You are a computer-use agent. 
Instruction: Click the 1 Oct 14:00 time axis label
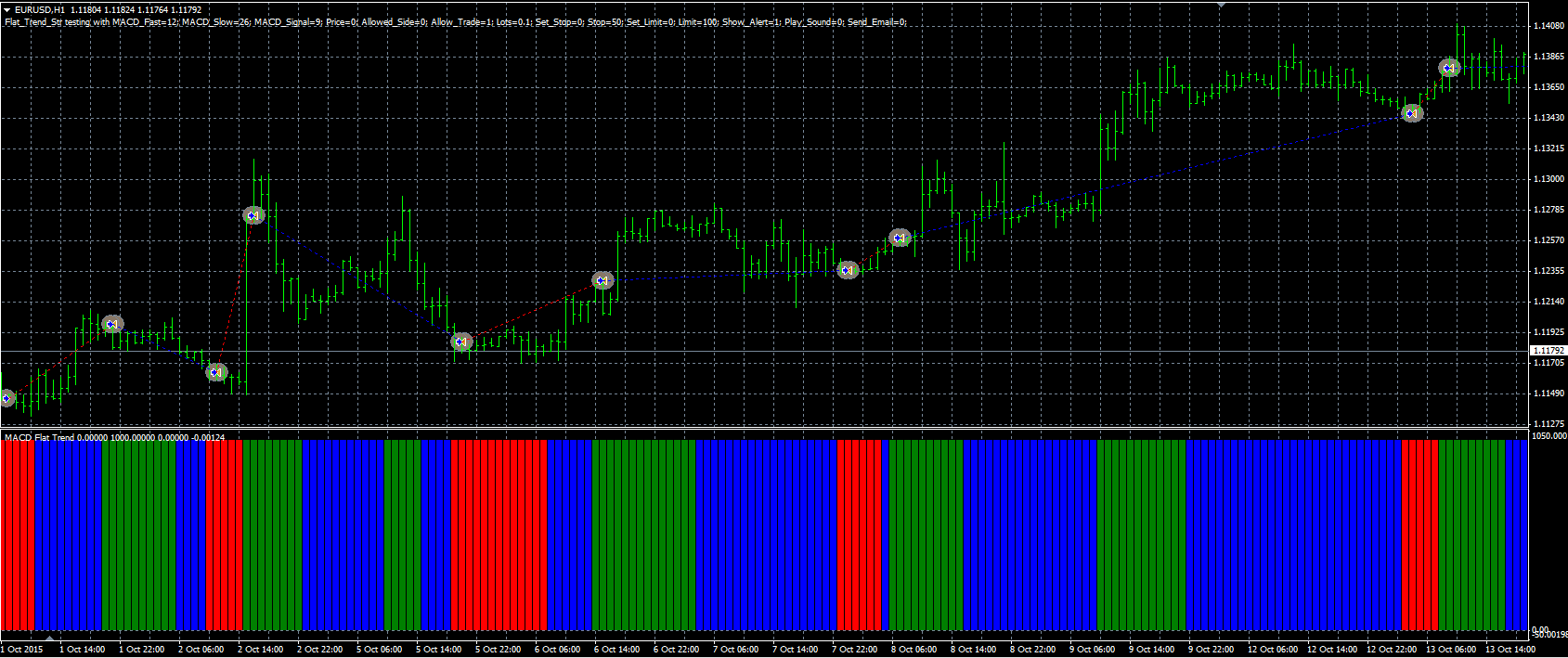[83, 650]
